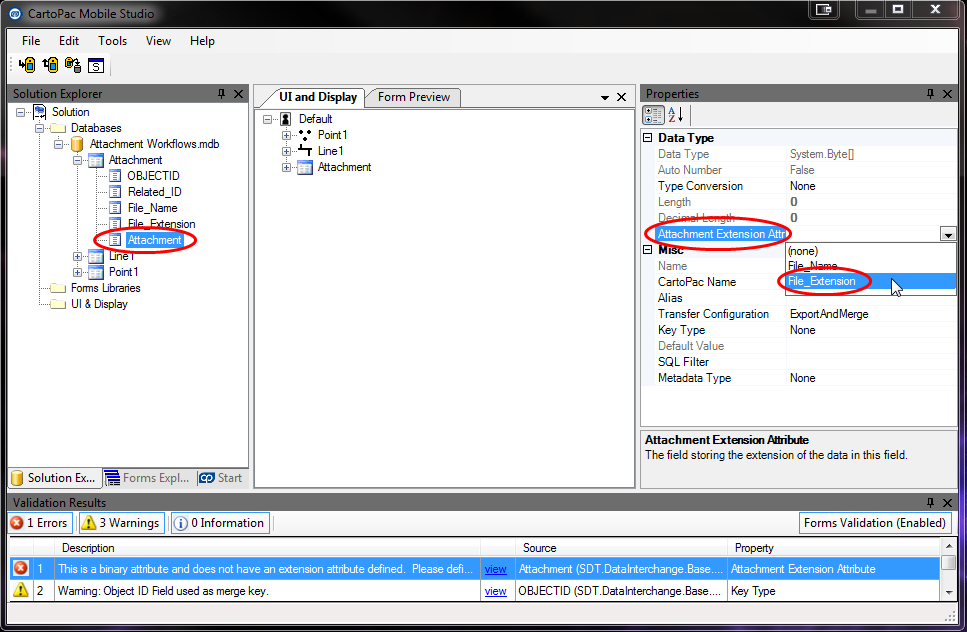Collapse the Data Type property category
The width and height of the screenshot is (967, 632).
648,138
